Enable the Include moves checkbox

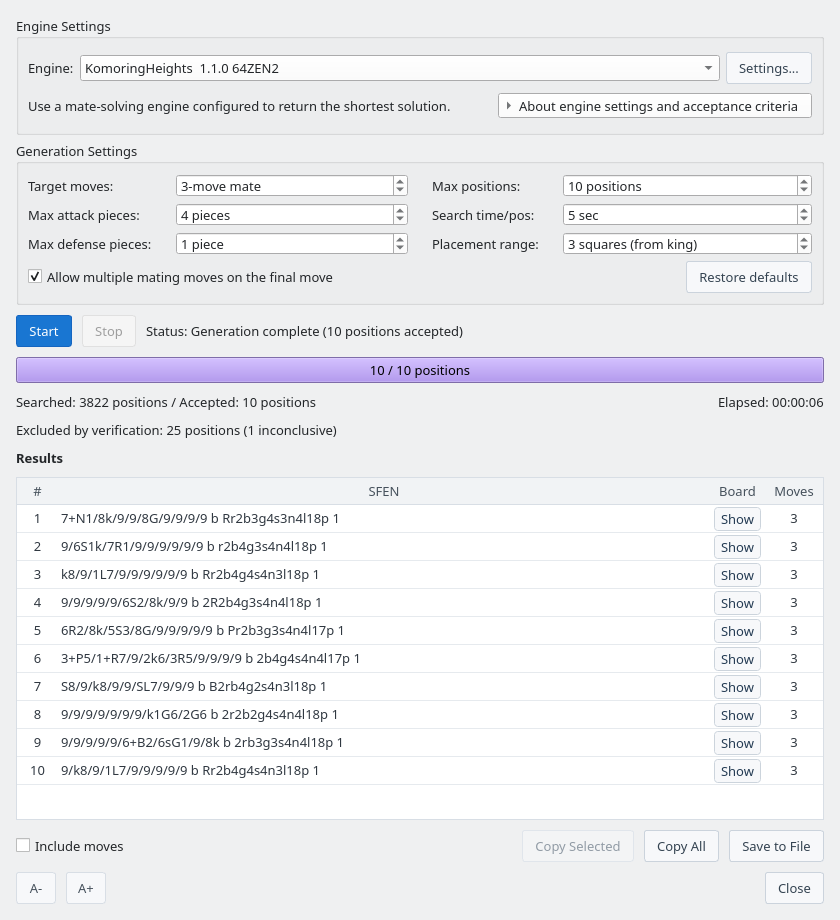click(23, 845)
